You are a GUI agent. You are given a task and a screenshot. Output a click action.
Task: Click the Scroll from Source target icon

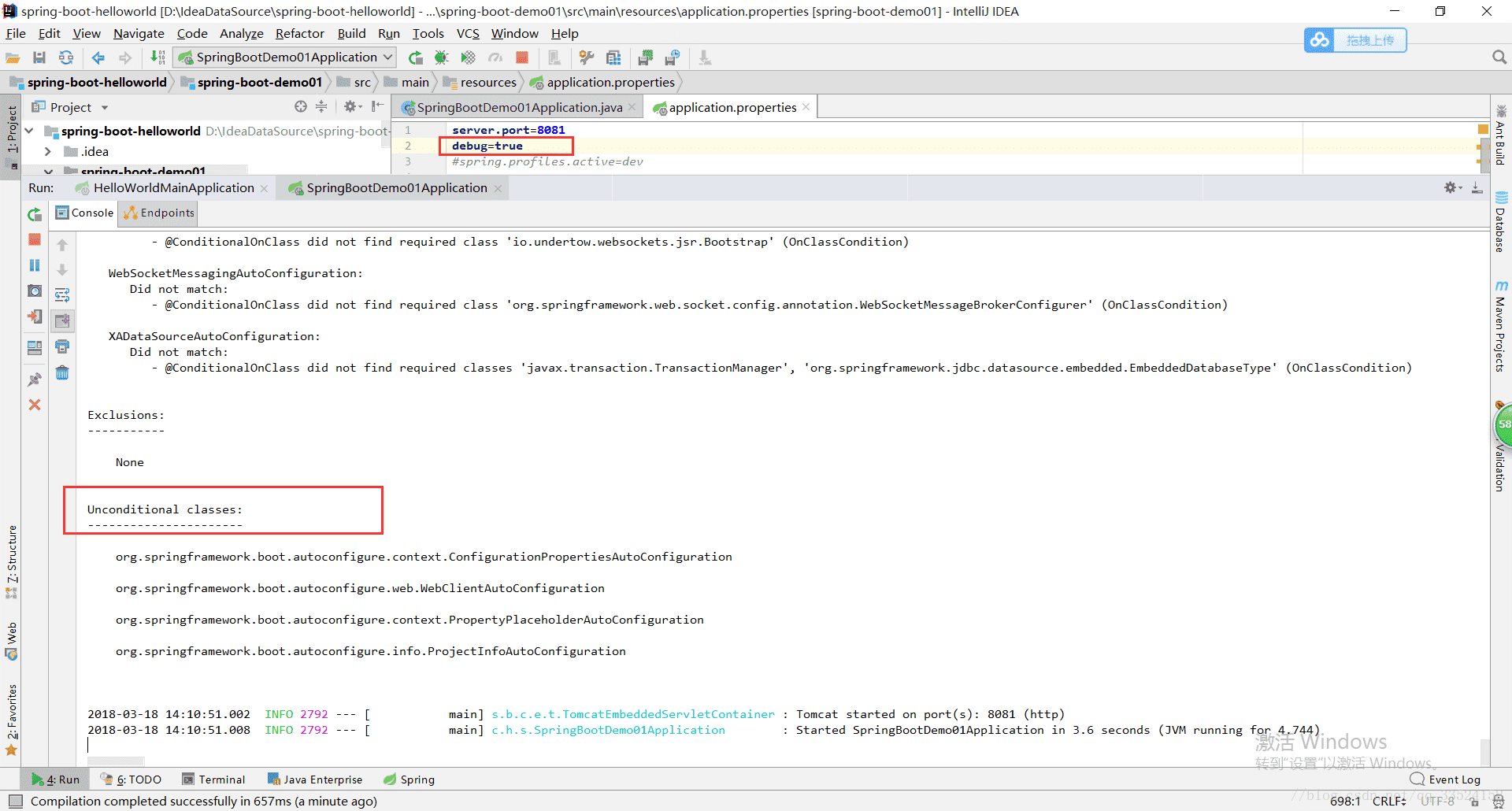click(300, 106)
